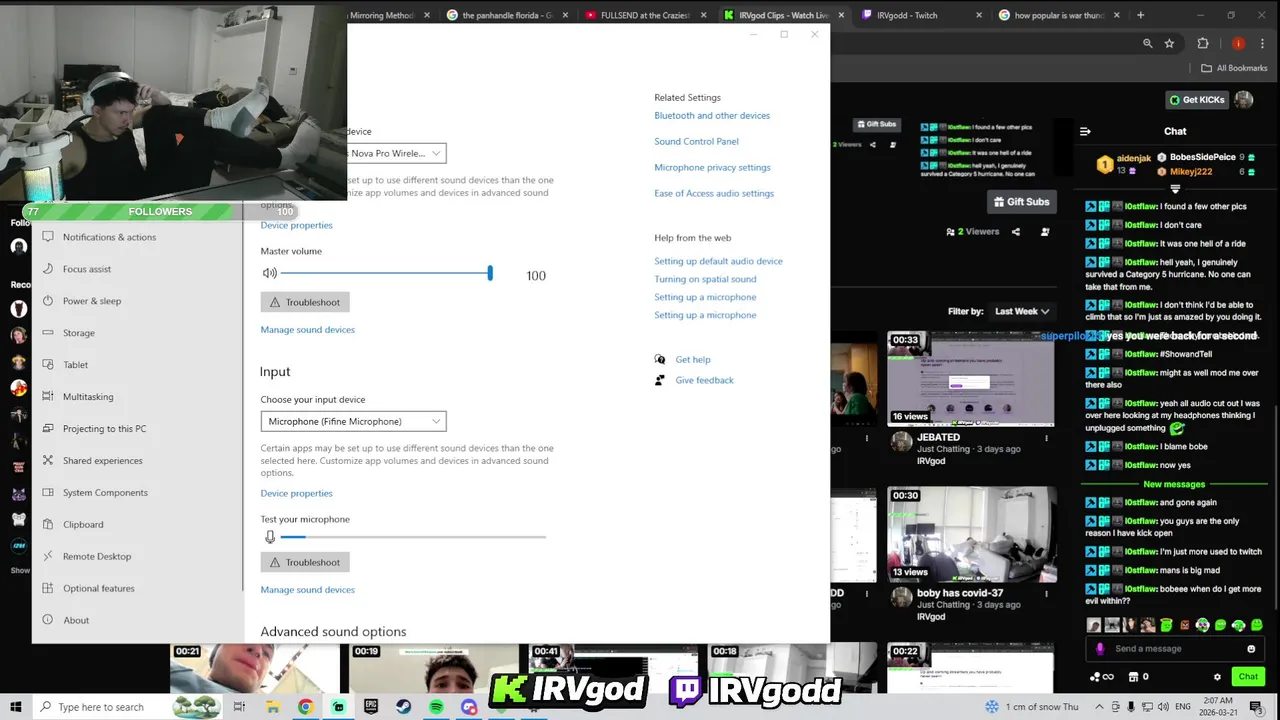Bookmark this page with the star icon
1280x720 pixels.
[x=1169, y=44]
